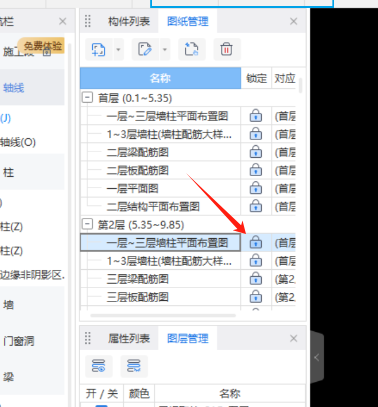Screen dimensions: 378x407
Task: Click the Split Drawing icon with pencil
Action: pos(145,50)
